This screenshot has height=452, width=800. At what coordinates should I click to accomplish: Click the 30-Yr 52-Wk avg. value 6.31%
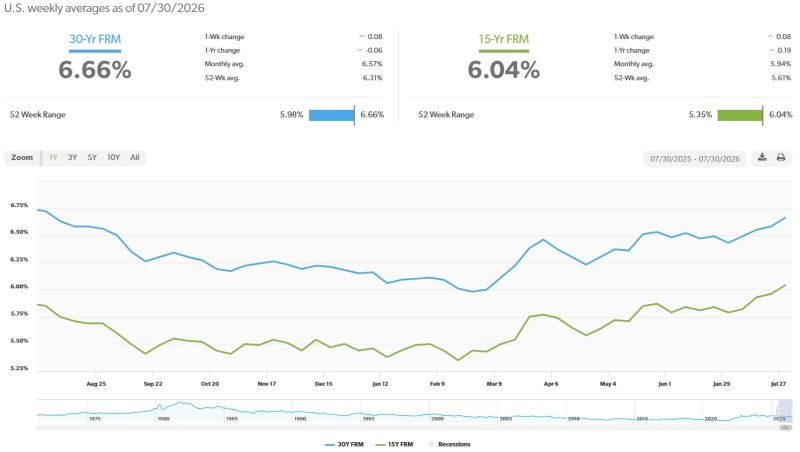coord(372,78)
